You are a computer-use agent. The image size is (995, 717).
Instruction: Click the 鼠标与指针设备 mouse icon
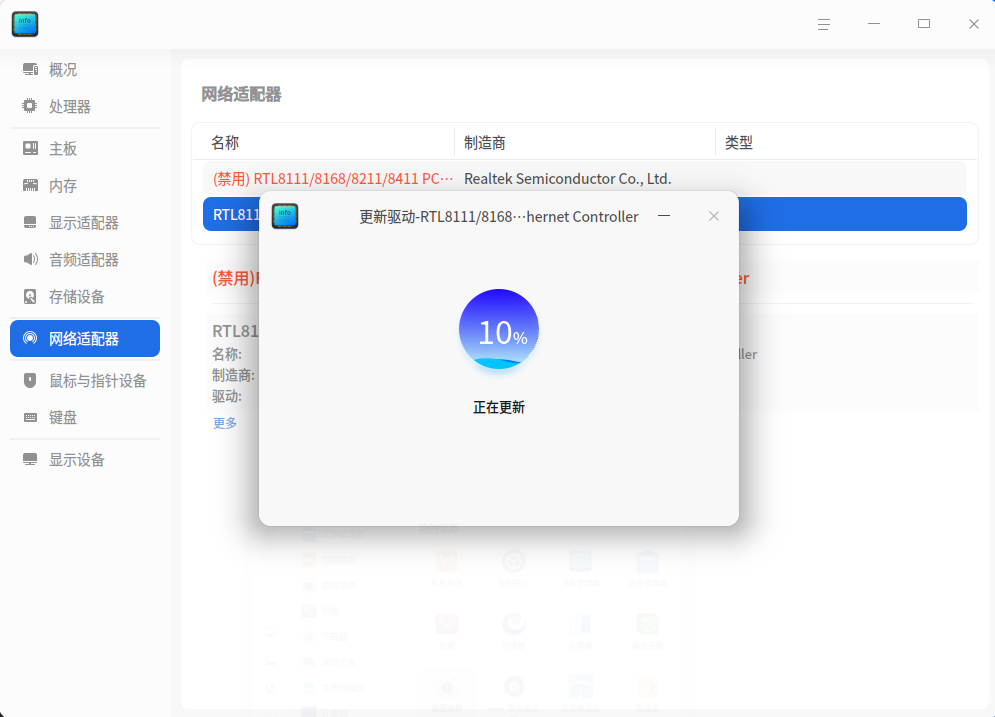point(30,380)
